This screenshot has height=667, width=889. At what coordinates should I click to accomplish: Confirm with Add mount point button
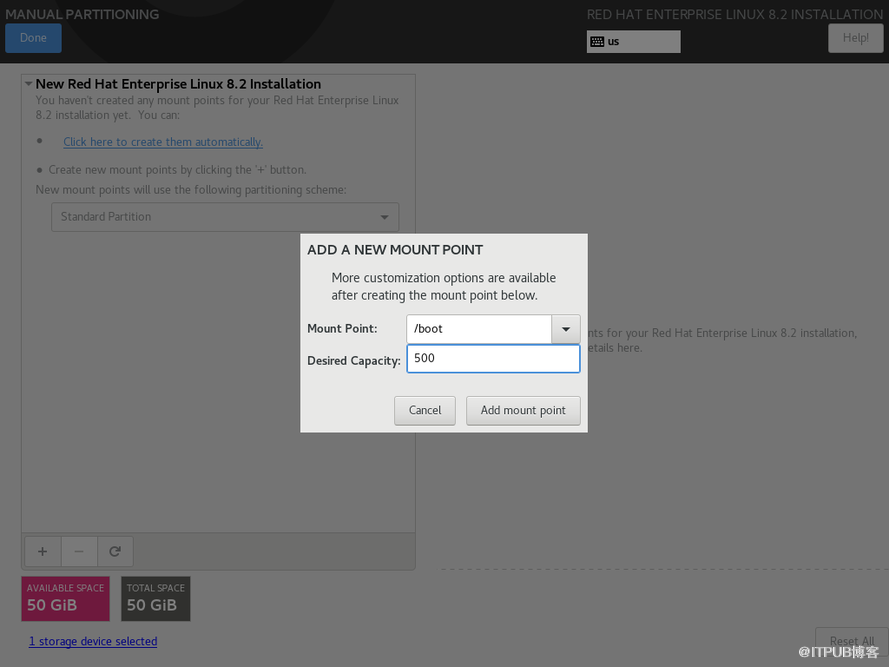pos(523,410)
